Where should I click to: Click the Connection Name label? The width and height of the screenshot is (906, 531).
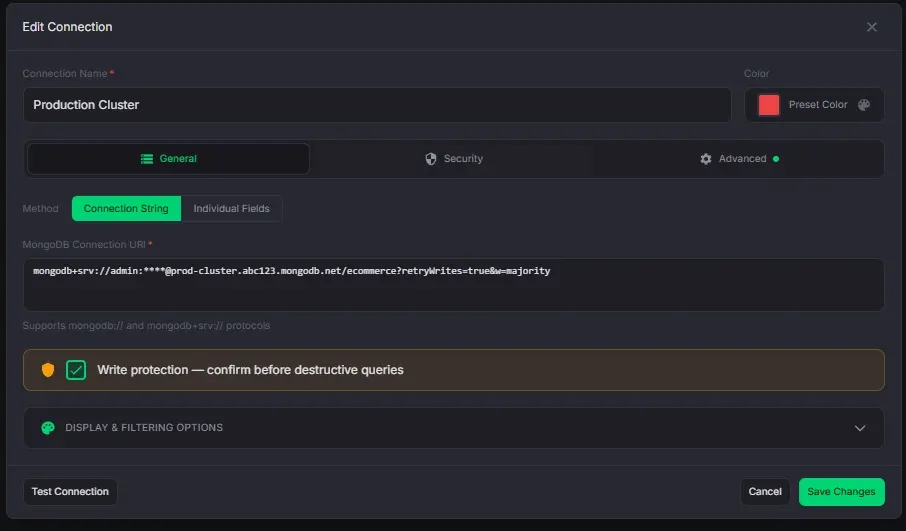[65, 73]
